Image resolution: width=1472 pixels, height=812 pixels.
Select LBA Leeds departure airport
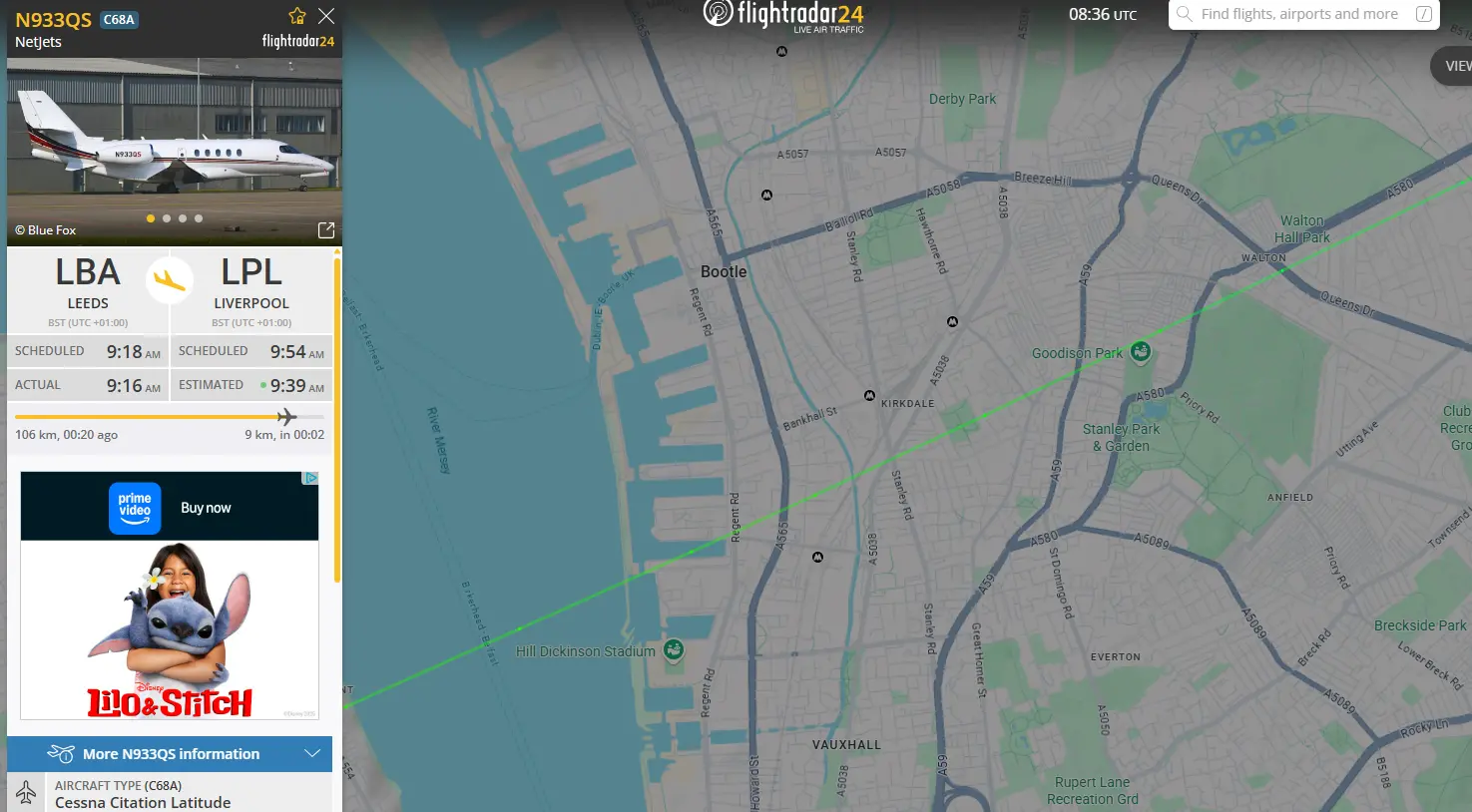click(88, 284)
